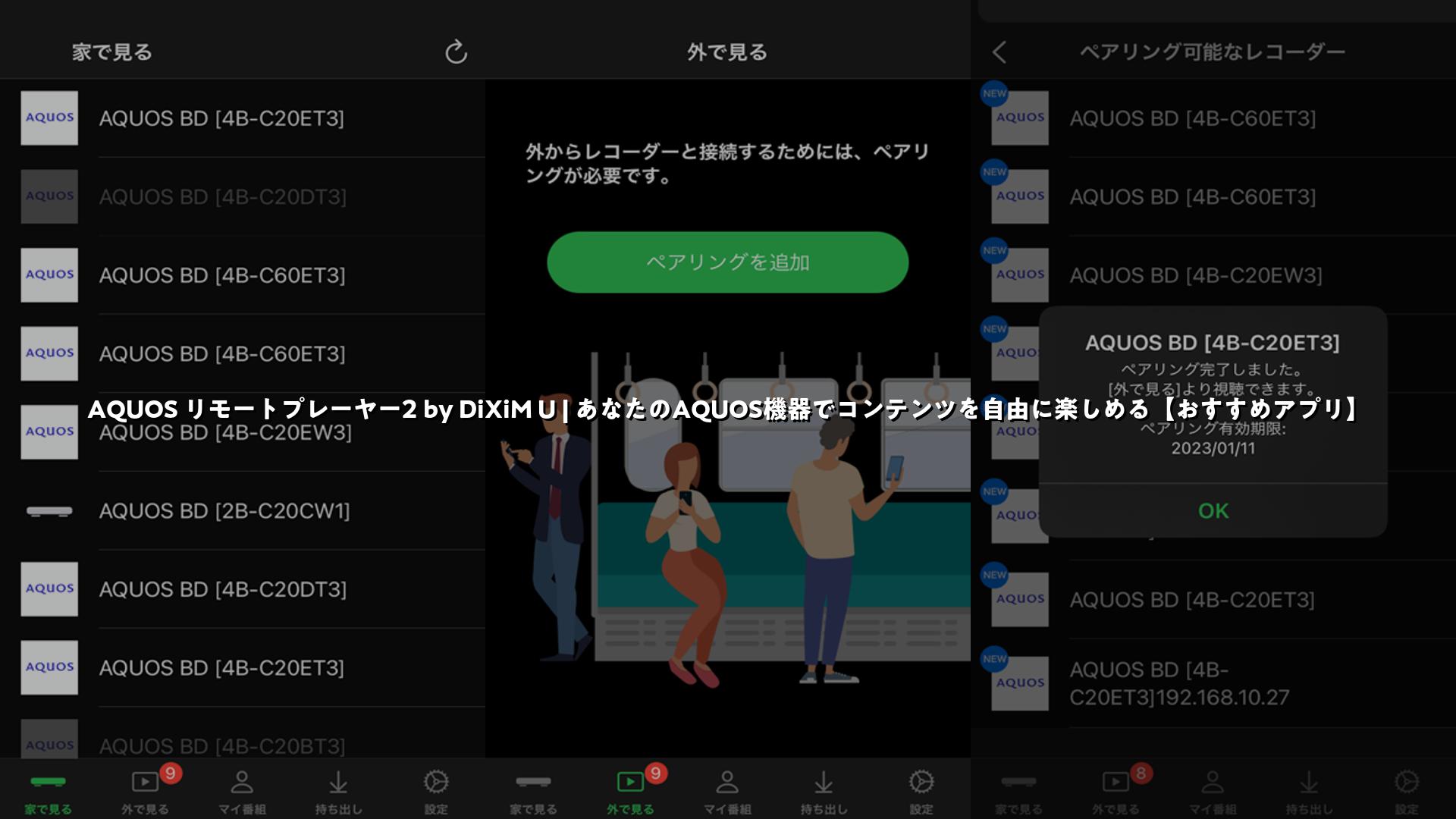1456x819 pixels.
Task: Confirm pairing dialog with OK
Action: point(1213,511)
